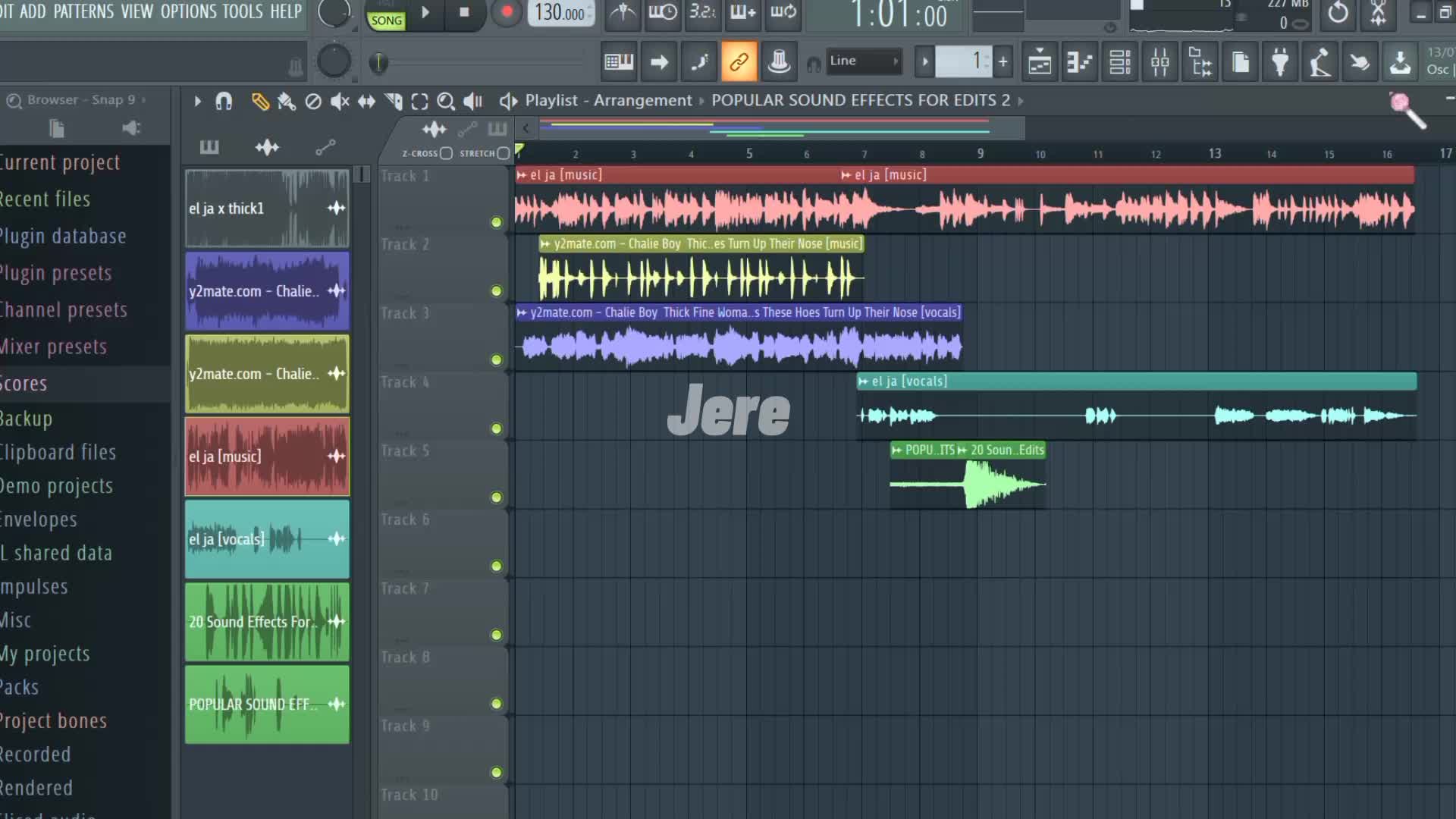Select the mute tool in playlist
The width and height of the screenshot is (1456, 819).
339,101
